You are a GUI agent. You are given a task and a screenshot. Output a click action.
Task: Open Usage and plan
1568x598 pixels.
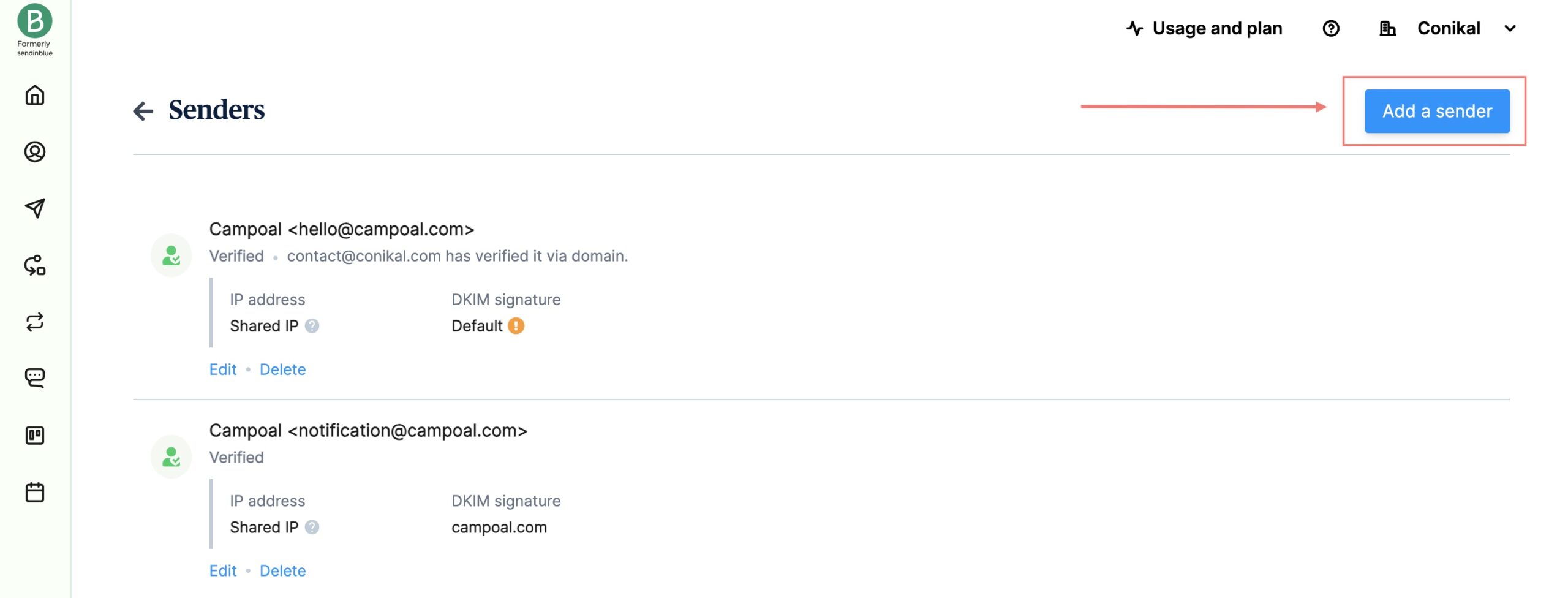[x=1204, y=29]
